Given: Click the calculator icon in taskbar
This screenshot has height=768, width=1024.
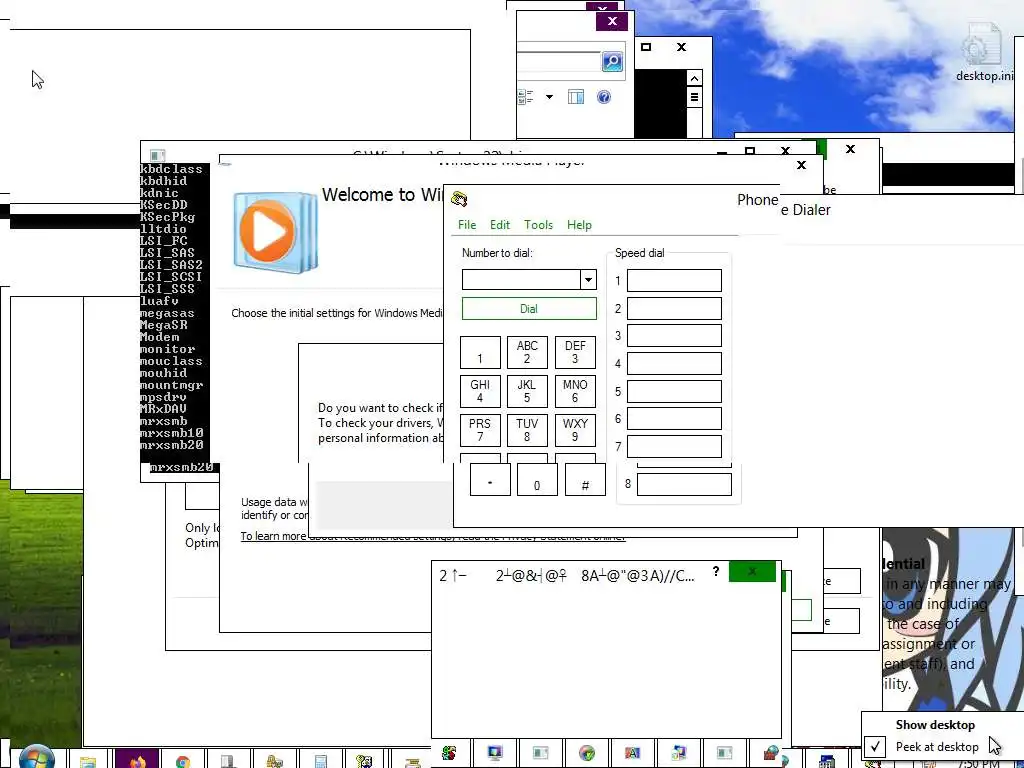Looking at the screenshot, I should pyautogui.click(x=320, y=760).
